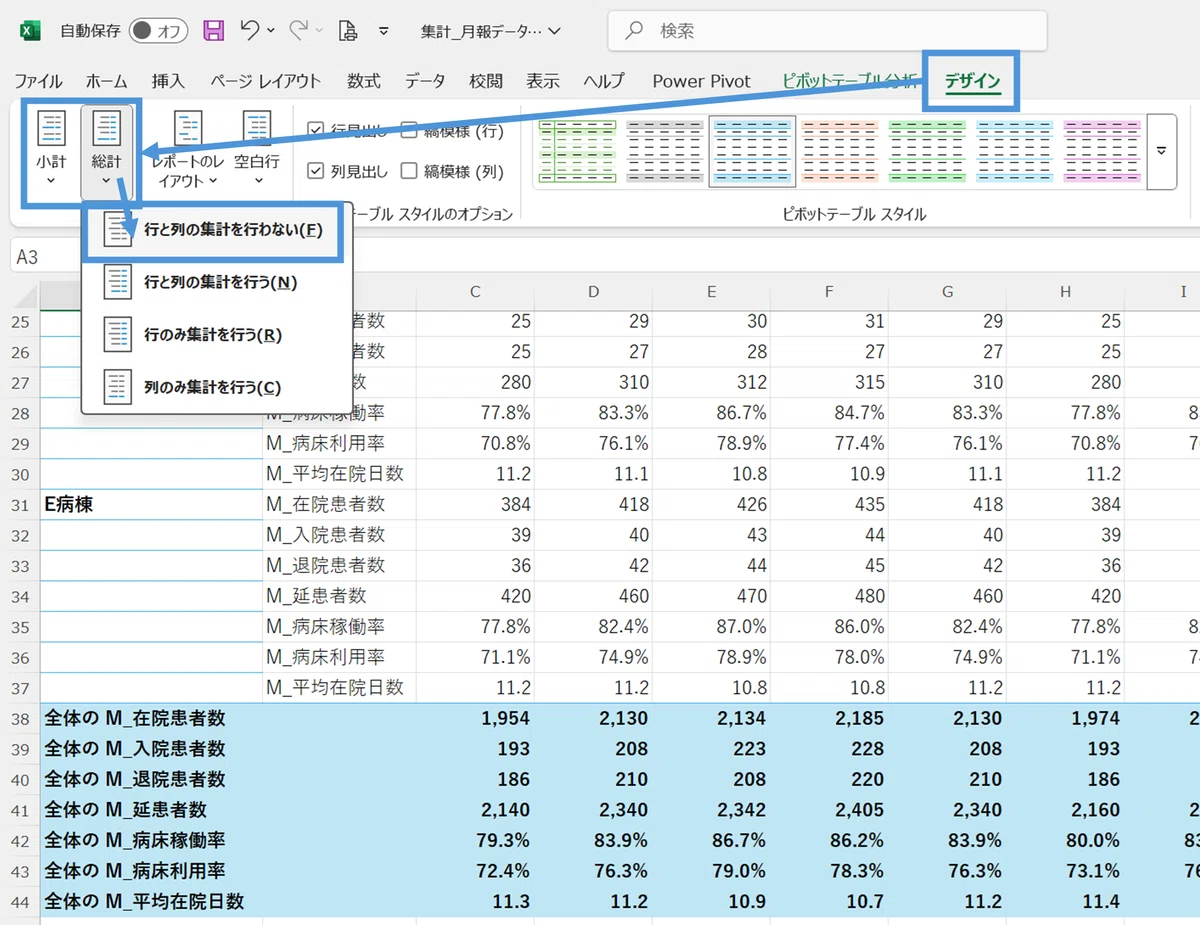This screenshot has width=1200, height=925.
Task: Open the 空白行 blank rows dropdown
Action: [257, 152]
